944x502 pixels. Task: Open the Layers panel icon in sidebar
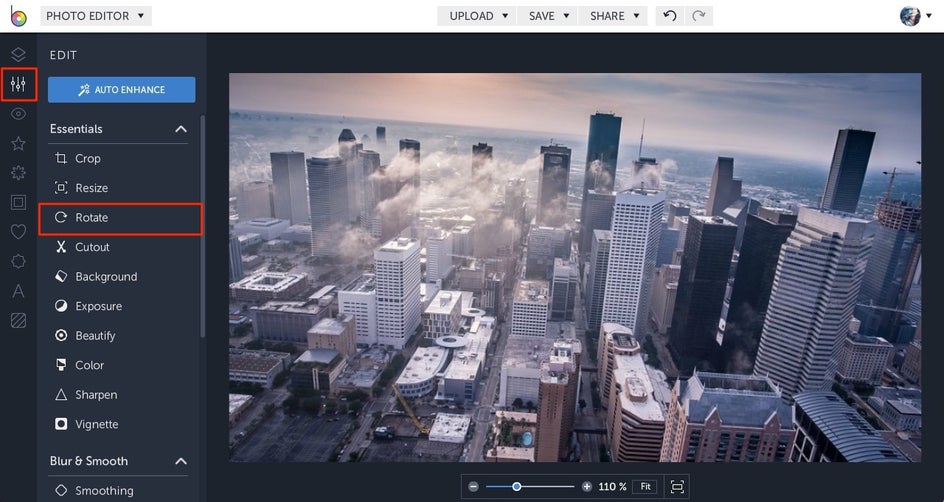[18, 54]
